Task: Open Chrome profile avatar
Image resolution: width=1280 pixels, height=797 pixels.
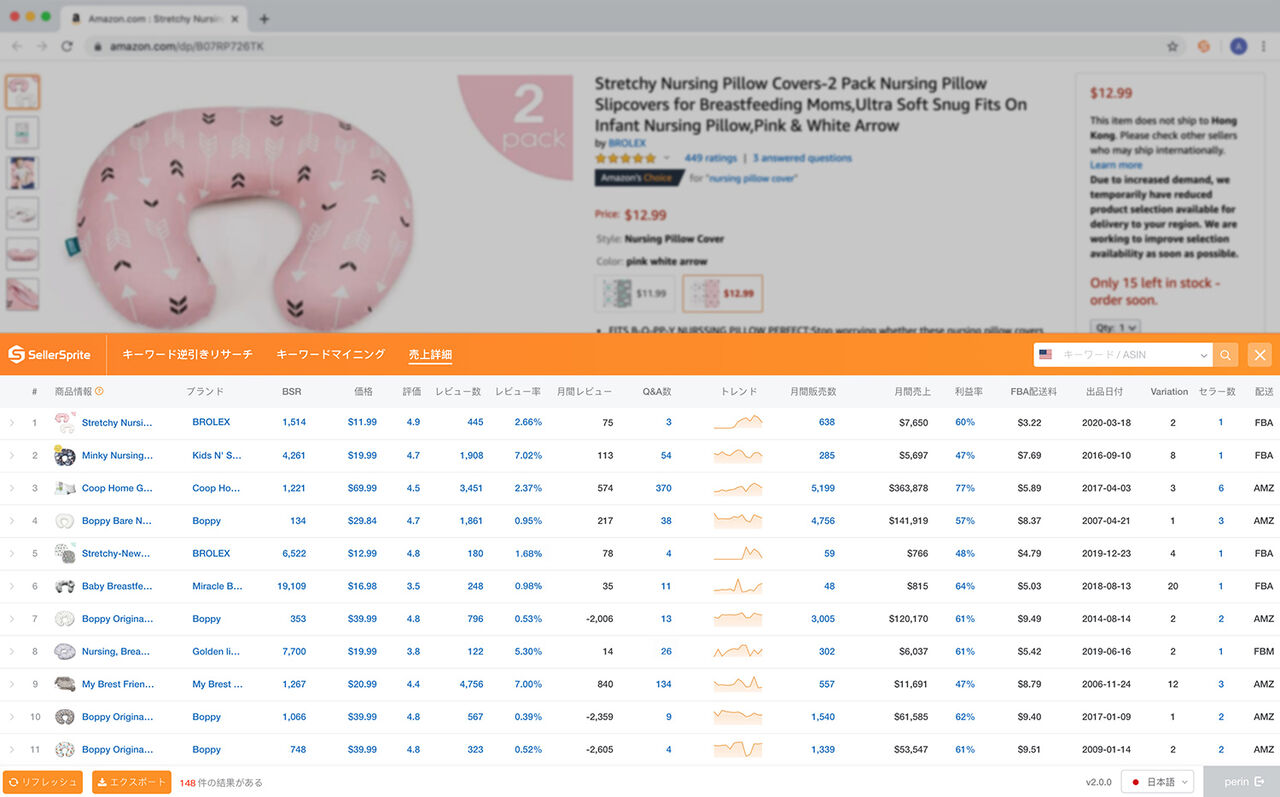Action: (1238, 46)
